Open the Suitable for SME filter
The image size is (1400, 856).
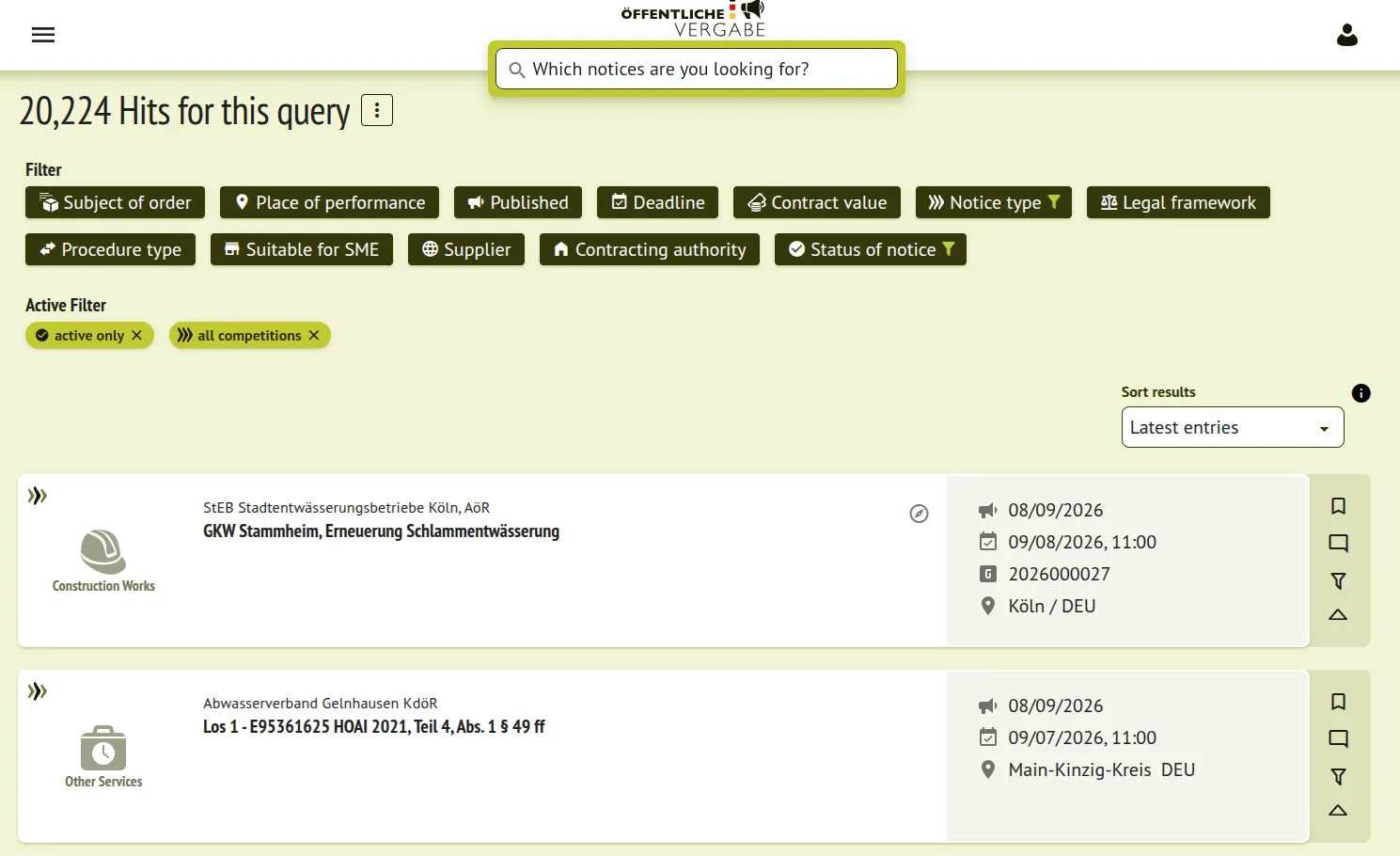point(302,249)
